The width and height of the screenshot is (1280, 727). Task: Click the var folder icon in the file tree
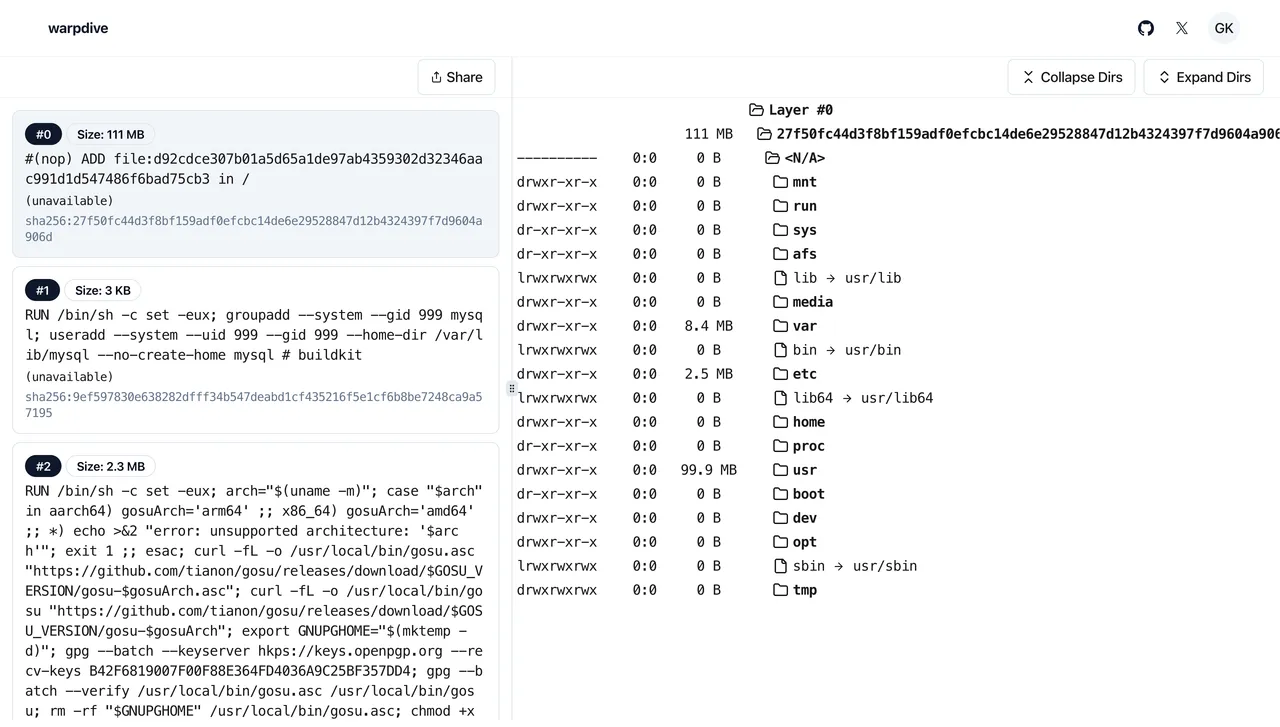[780, 326]
